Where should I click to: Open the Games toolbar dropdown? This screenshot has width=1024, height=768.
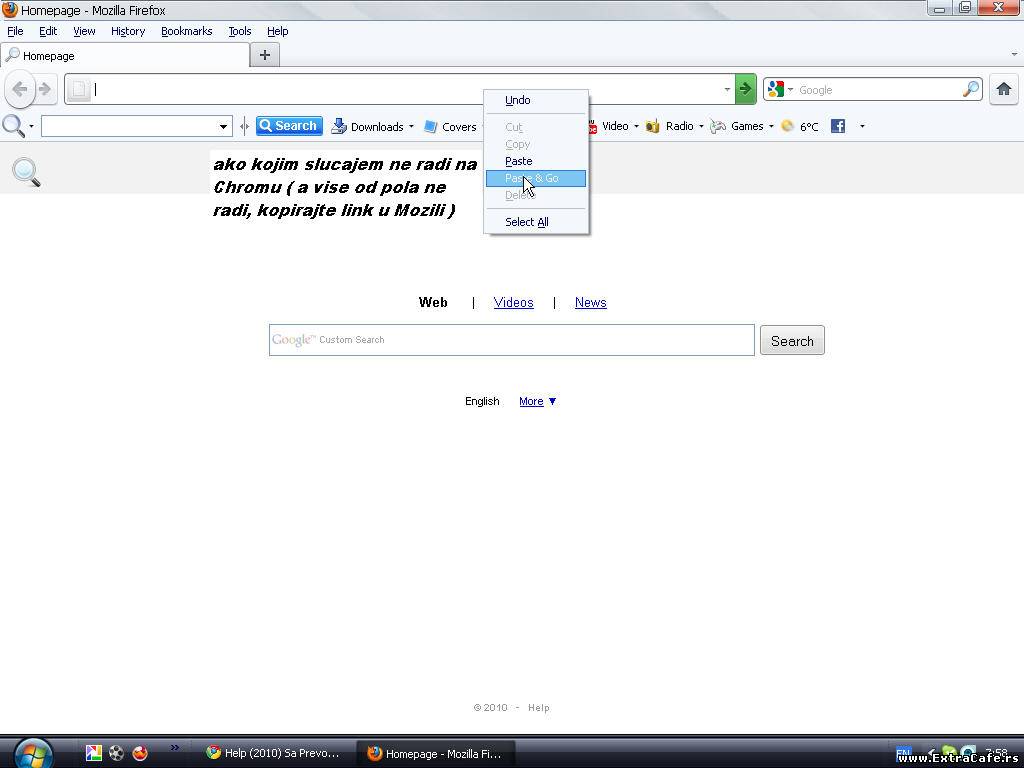pyautogui.click(x=771, y=127)
